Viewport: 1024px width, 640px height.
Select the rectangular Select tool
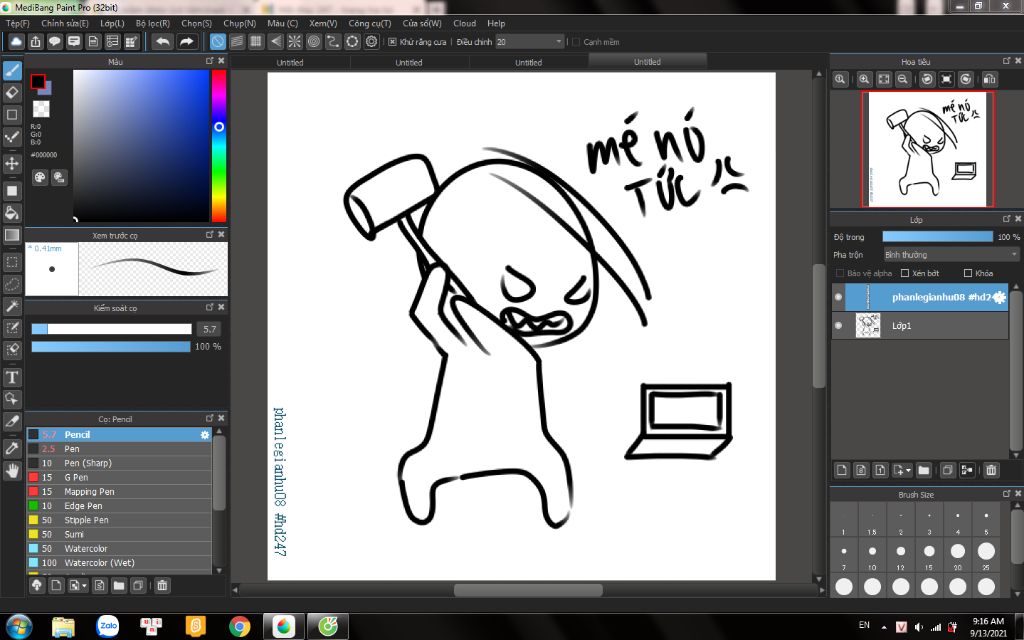[x=12, y=263]
